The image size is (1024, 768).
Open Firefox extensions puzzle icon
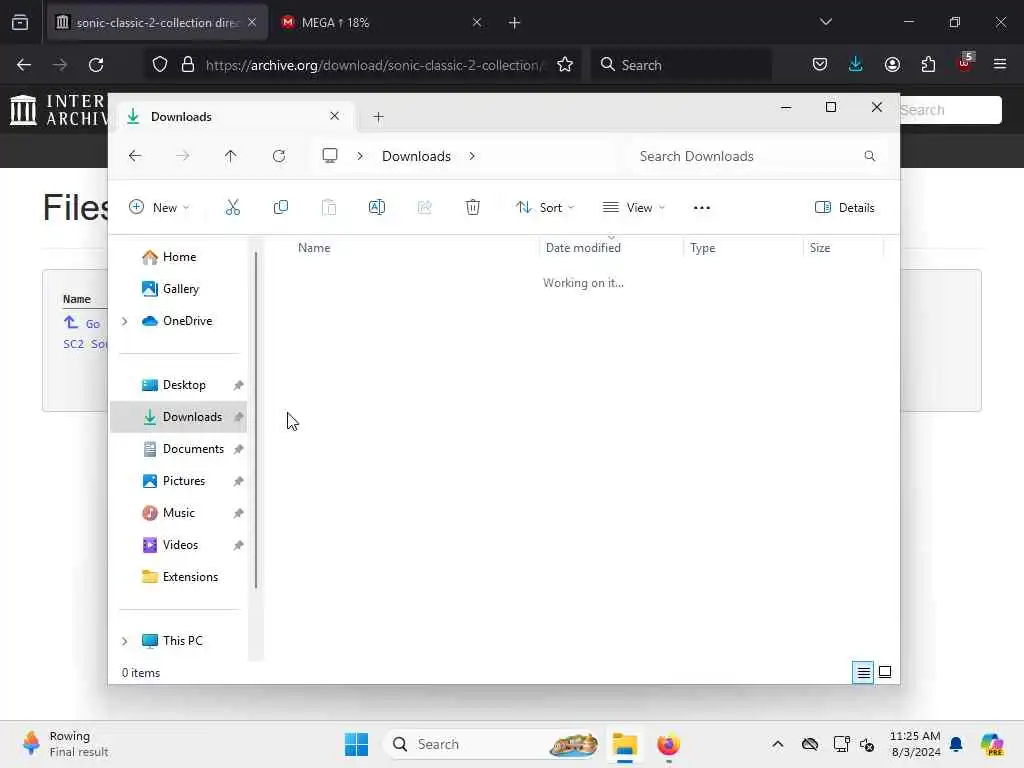(x=928, y=65)
